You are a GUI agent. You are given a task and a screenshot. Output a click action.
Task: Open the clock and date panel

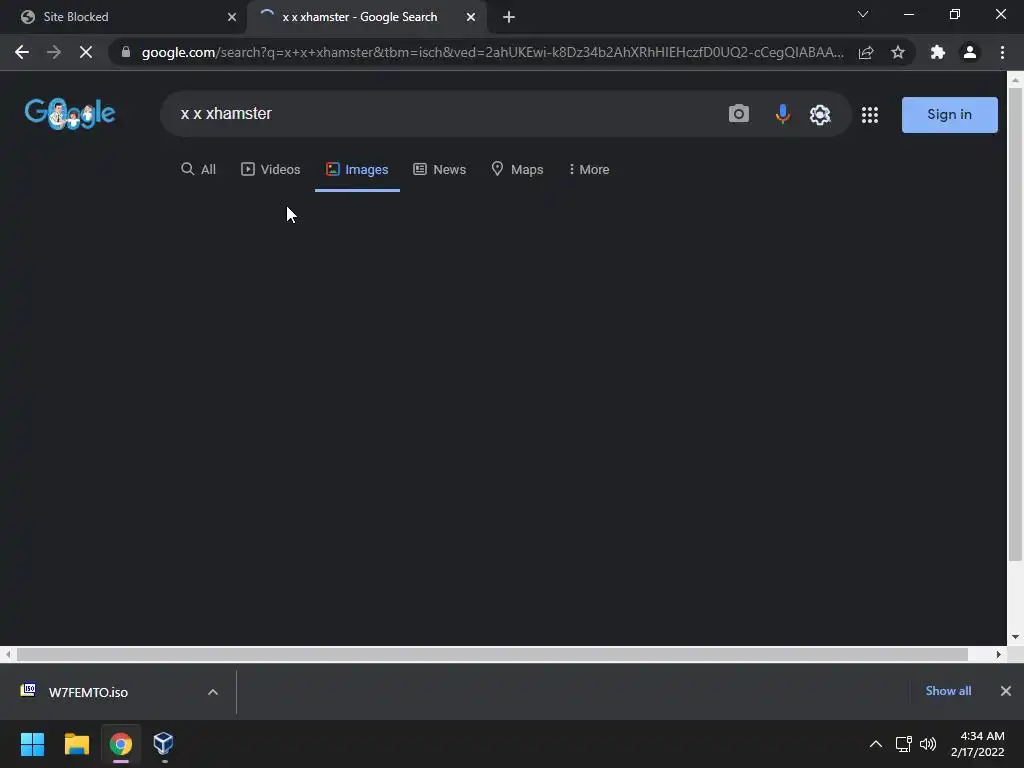tap(978, 744)
